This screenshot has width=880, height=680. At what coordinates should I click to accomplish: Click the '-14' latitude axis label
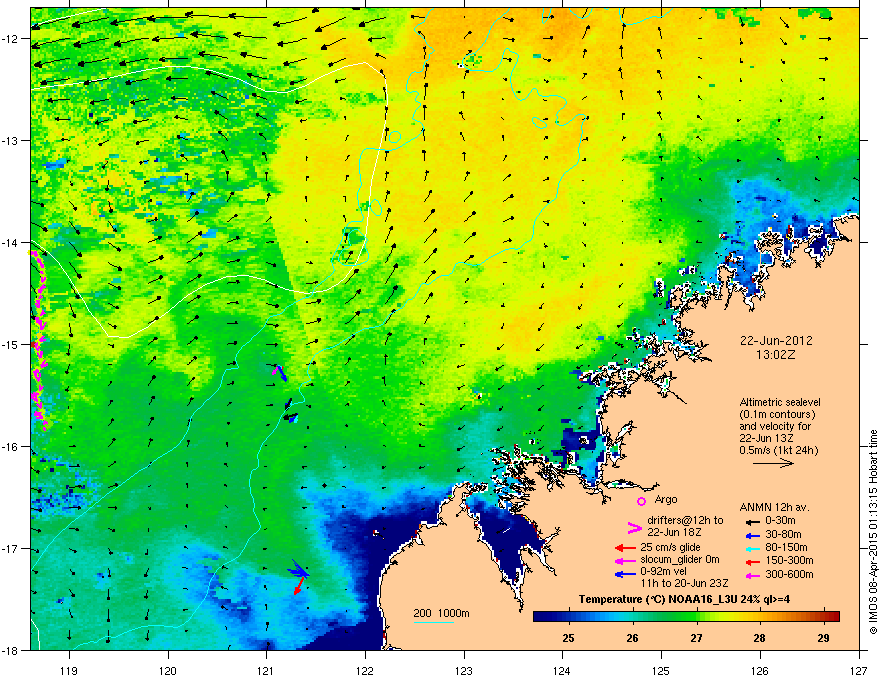11,243
